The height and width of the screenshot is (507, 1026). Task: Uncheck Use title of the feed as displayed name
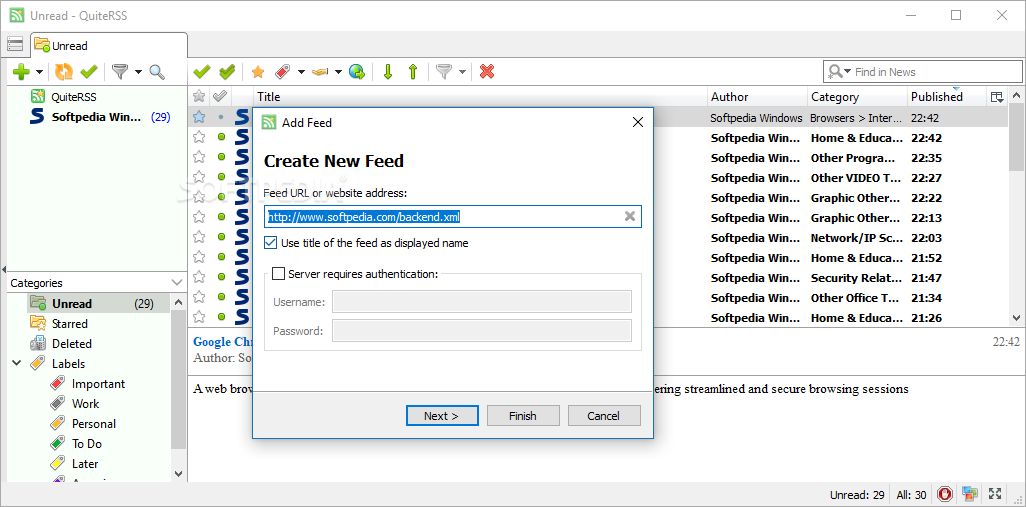270,243
